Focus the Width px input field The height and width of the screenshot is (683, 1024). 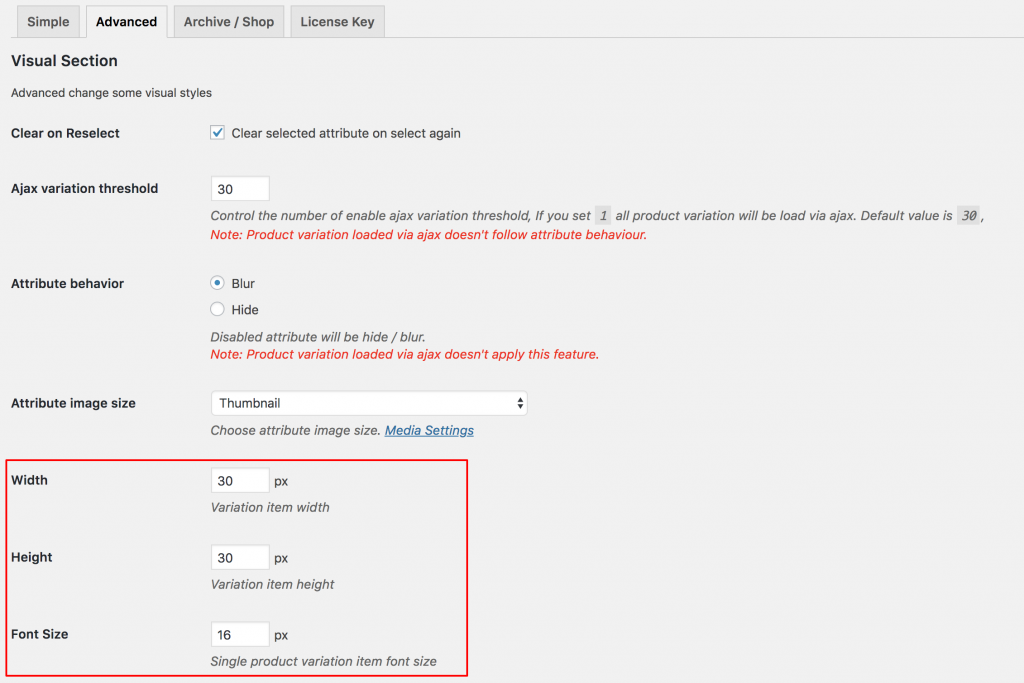pos(240,481)
